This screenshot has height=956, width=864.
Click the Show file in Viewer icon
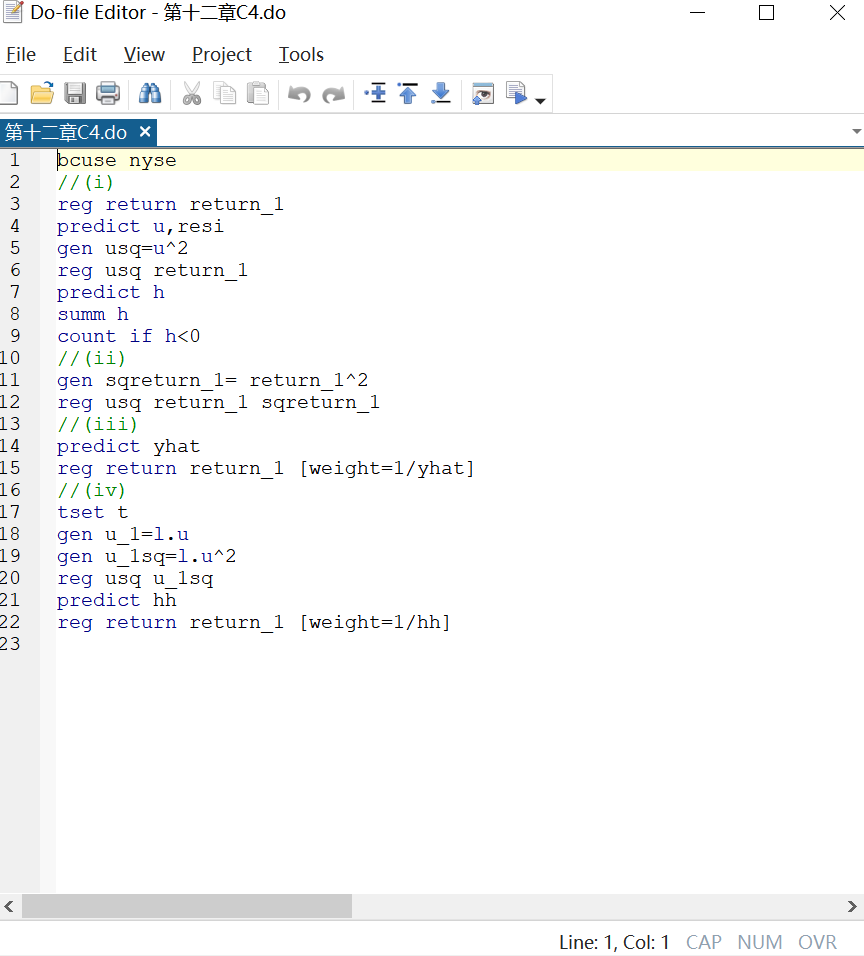(x=483, y=94)
